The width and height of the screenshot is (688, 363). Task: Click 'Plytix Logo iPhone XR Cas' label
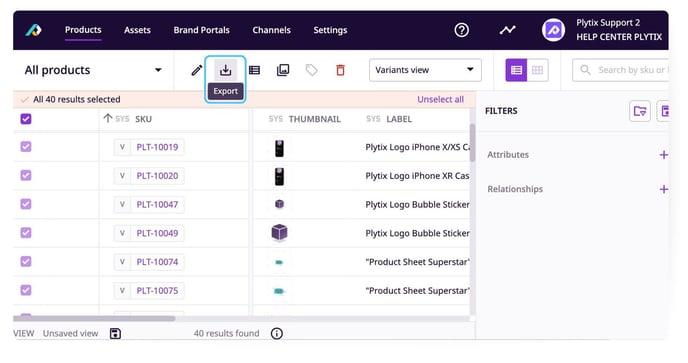[417, 176]
